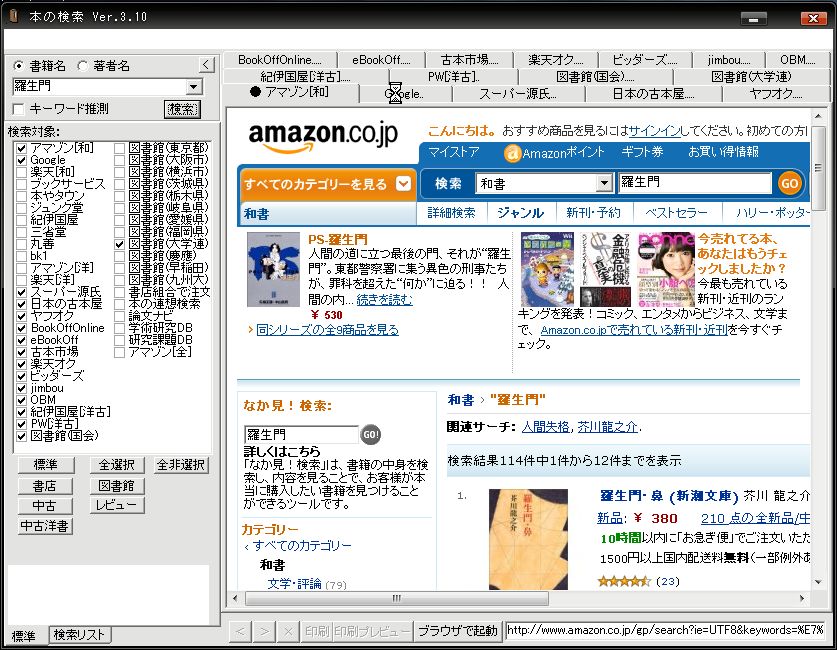Image resolution: width=837 pixels, height=650 pixels.
Task: Switch to the 日本の古本屋 tab
Action: coord(653,94)
